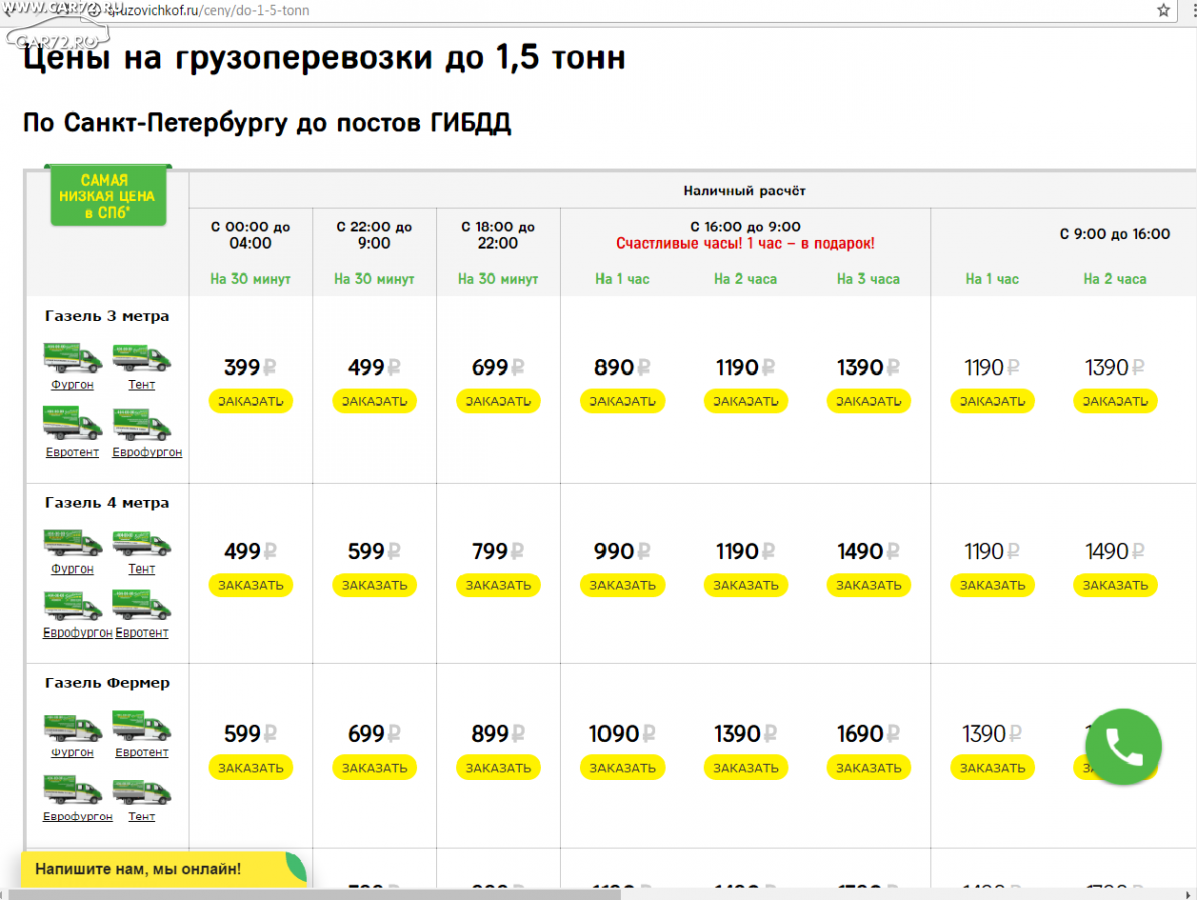Click Еврофургон truck image under Газель Фермер
This screenshot has height=900, width=1197.
[x=73, y=791]
